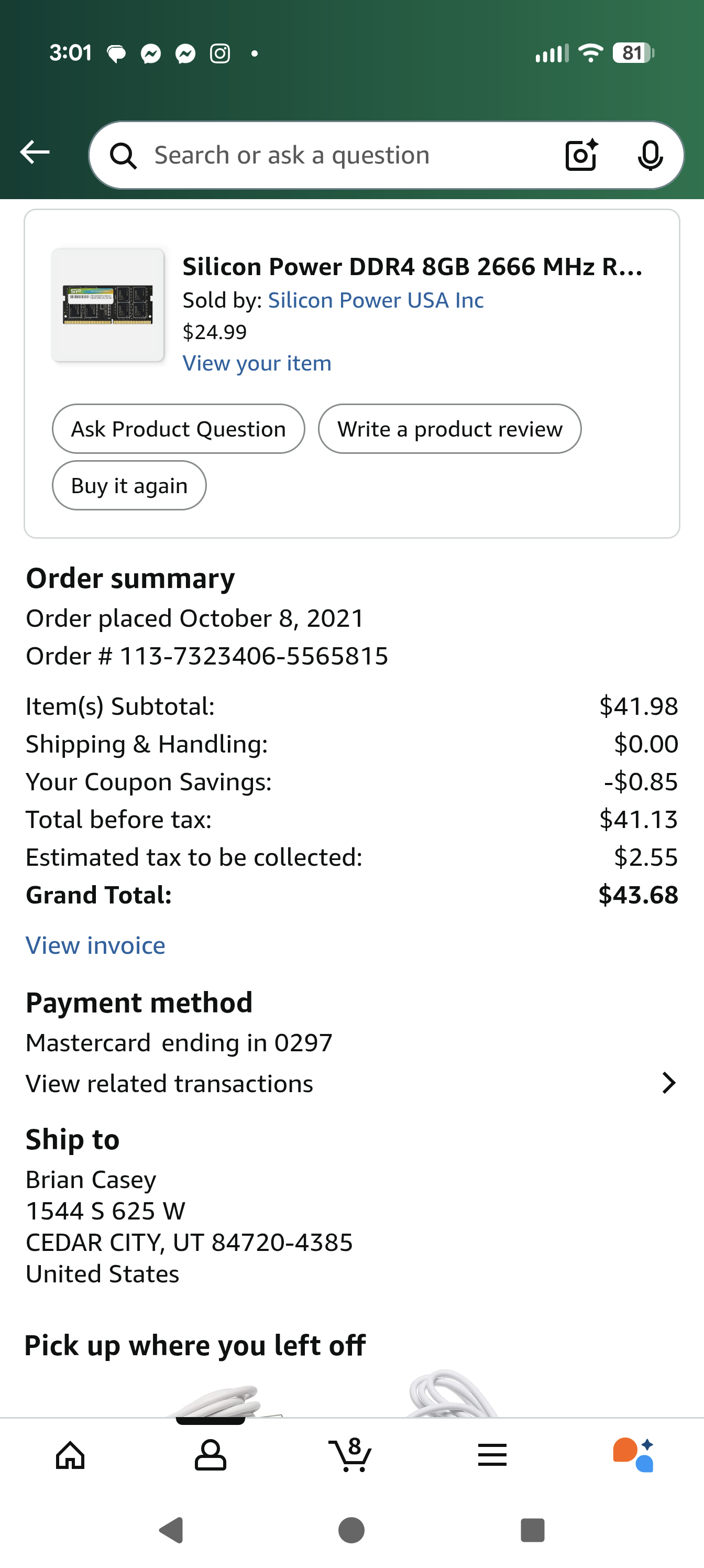
Task: Tap the Silicon Power RAM thumbnail
Action: 108,306
